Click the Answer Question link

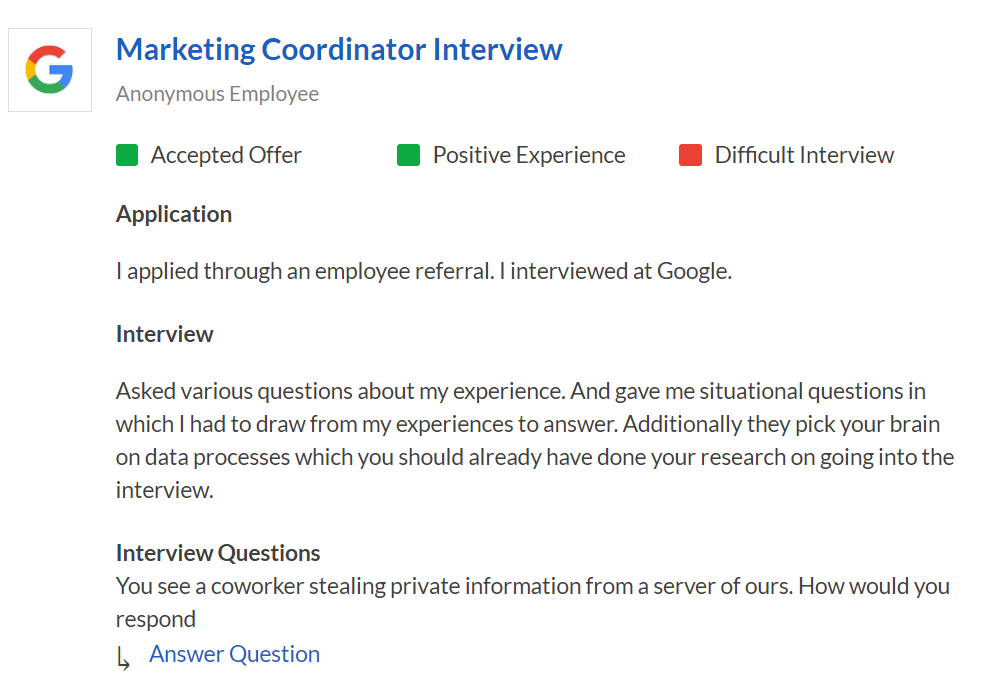[x=234, y=654]
